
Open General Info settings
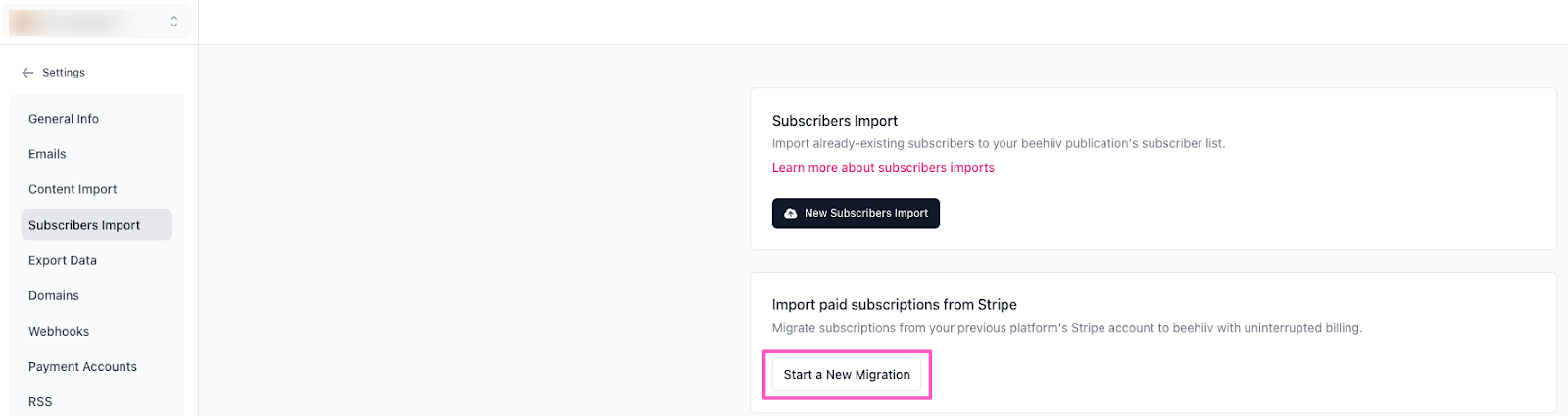point(64,119)
